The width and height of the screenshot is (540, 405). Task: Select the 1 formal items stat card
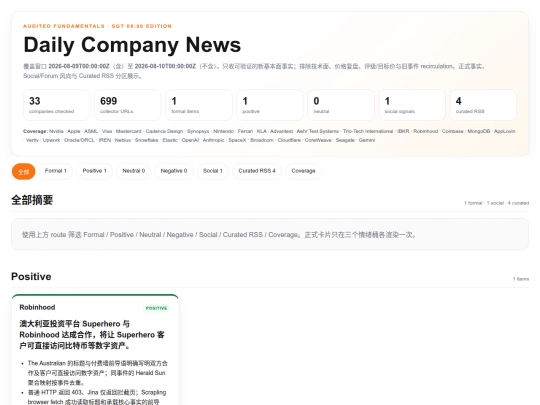click(x=199, y=105)
